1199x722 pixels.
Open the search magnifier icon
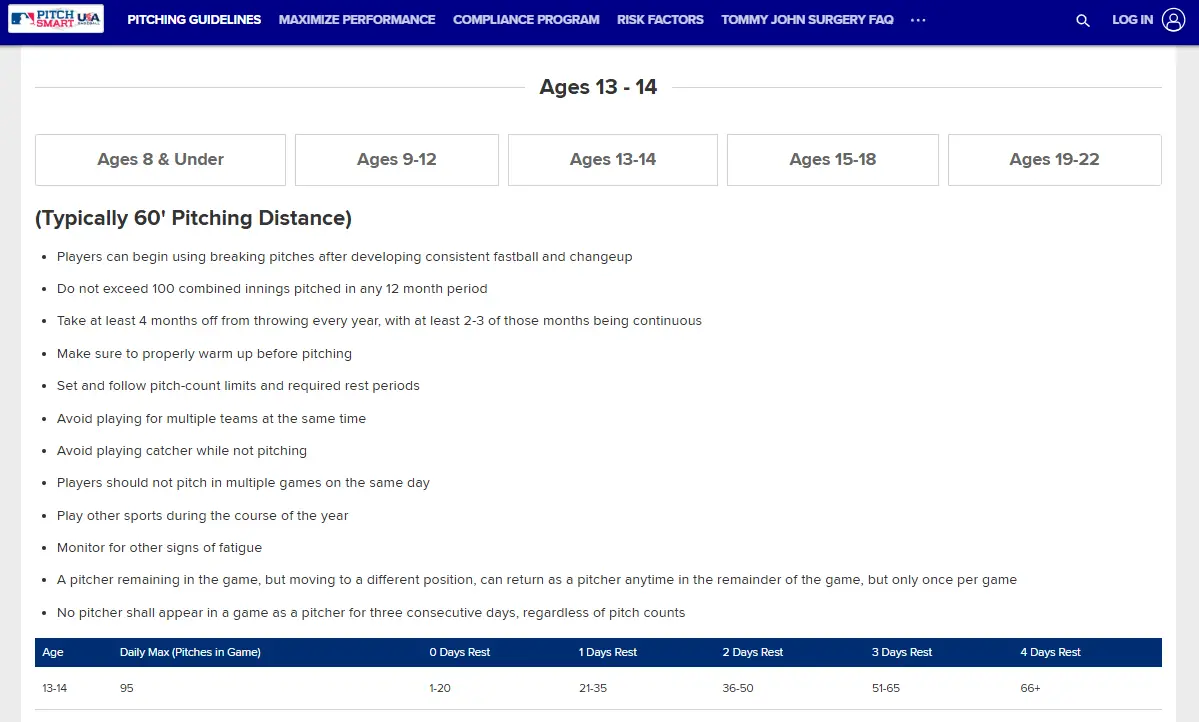(1083, 20)
